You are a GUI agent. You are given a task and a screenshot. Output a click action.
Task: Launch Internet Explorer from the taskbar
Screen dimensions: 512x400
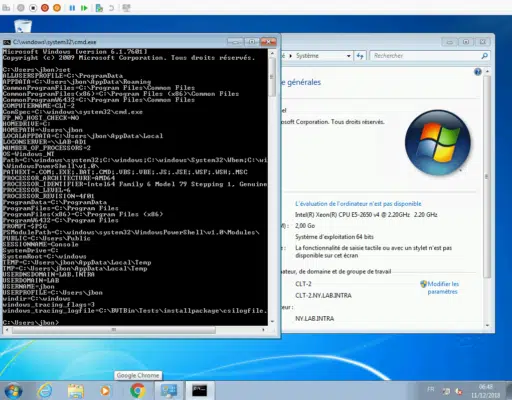pos(45,391)
